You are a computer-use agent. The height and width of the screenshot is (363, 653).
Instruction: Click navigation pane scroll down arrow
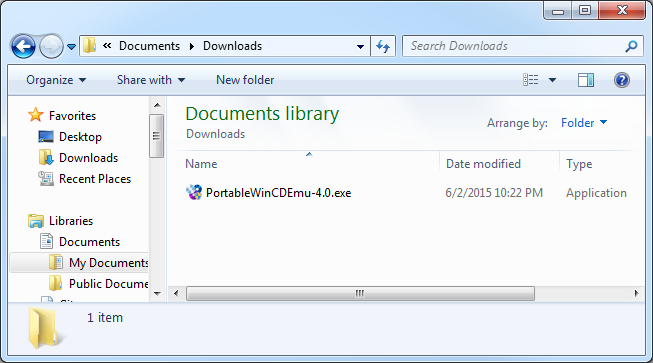157,293
